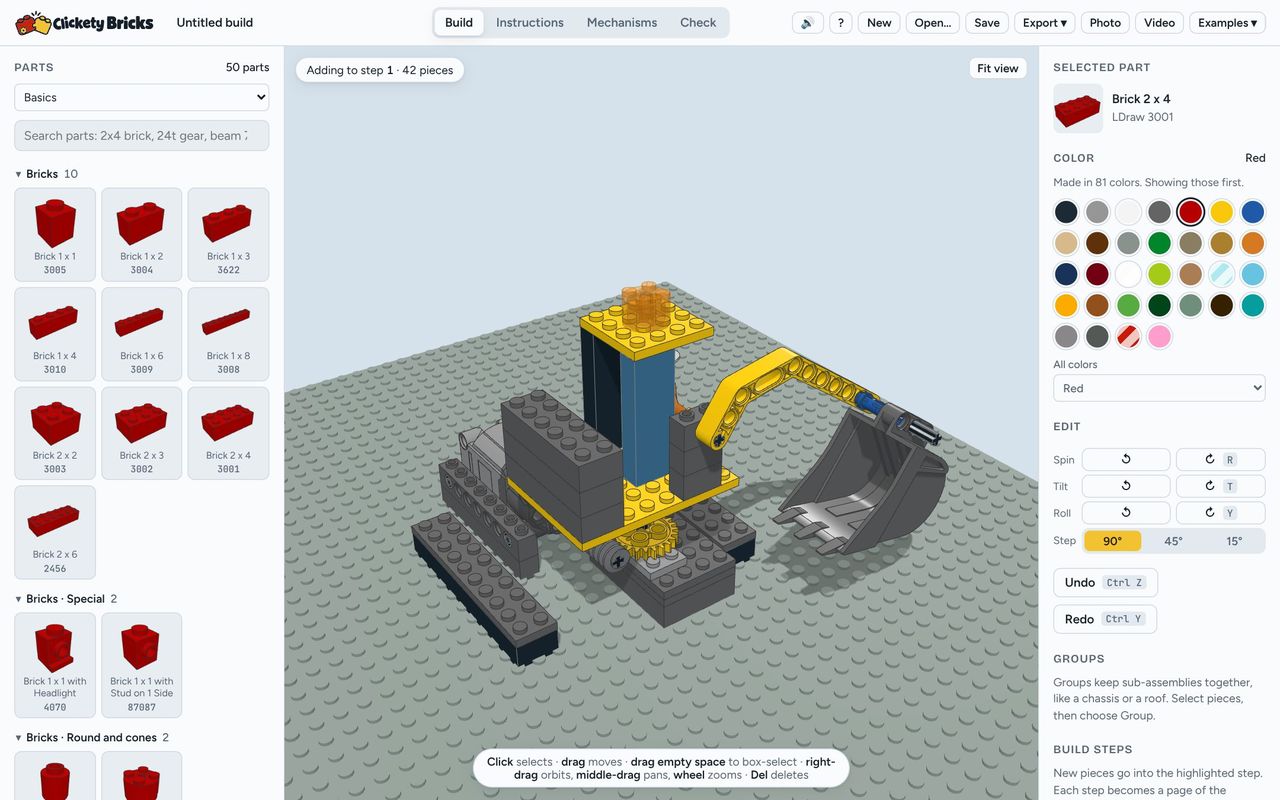
Task: Select the Brick 2 x 3 part
Action: (x=142, y=433)
